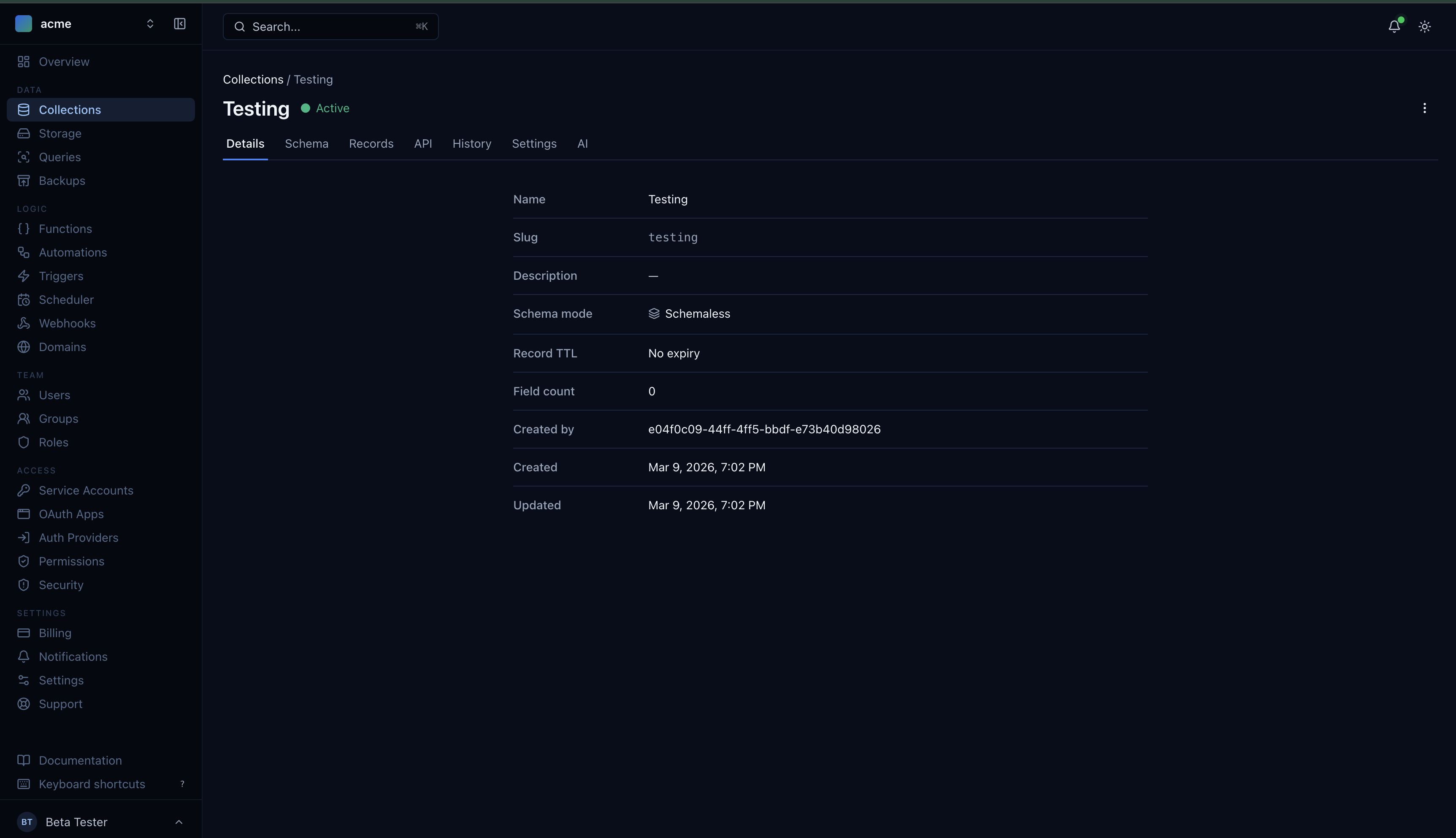
Task: Switch to the Schema tab
Action: pos(307,143)
